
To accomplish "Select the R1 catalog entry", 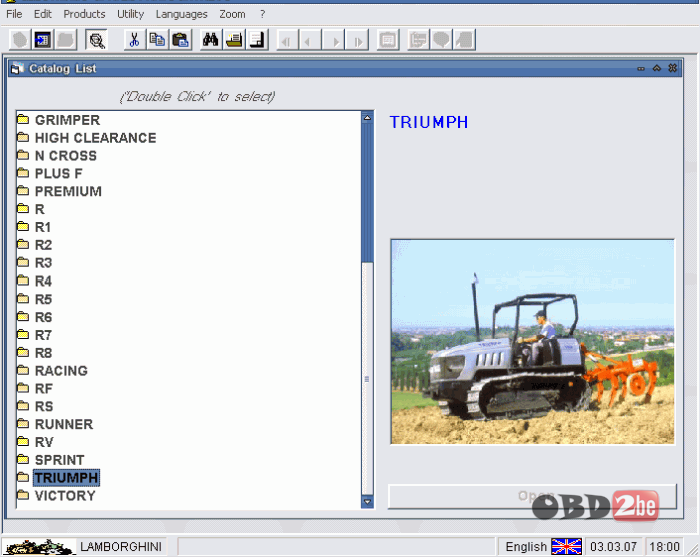I will pos(43,227).
